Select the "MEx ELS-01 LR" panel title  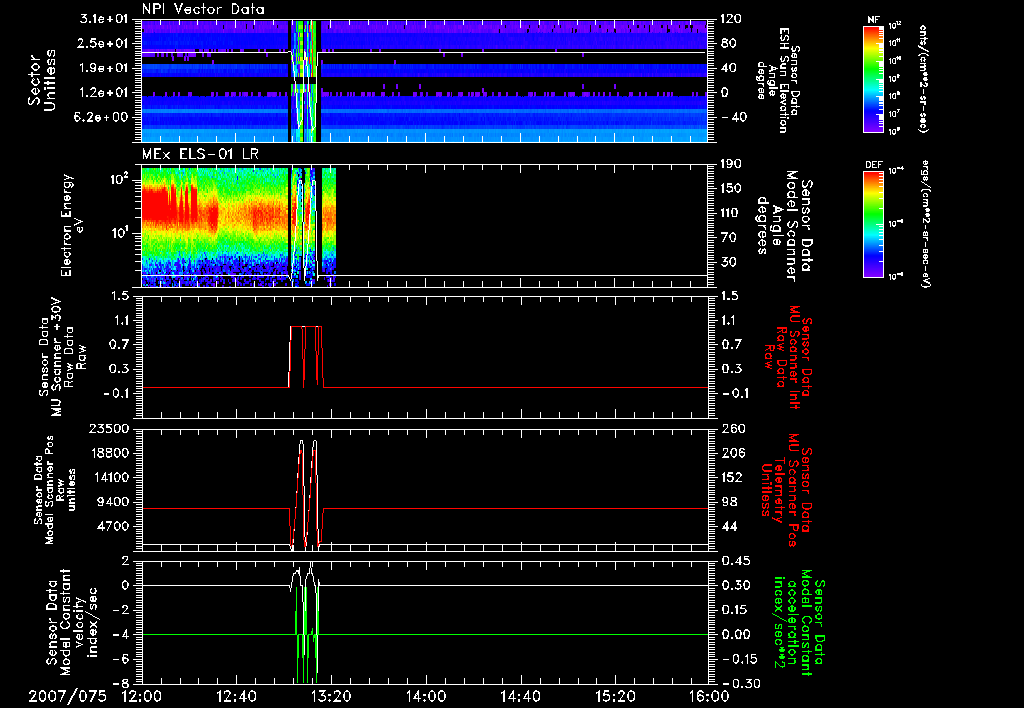coord(200,155)
